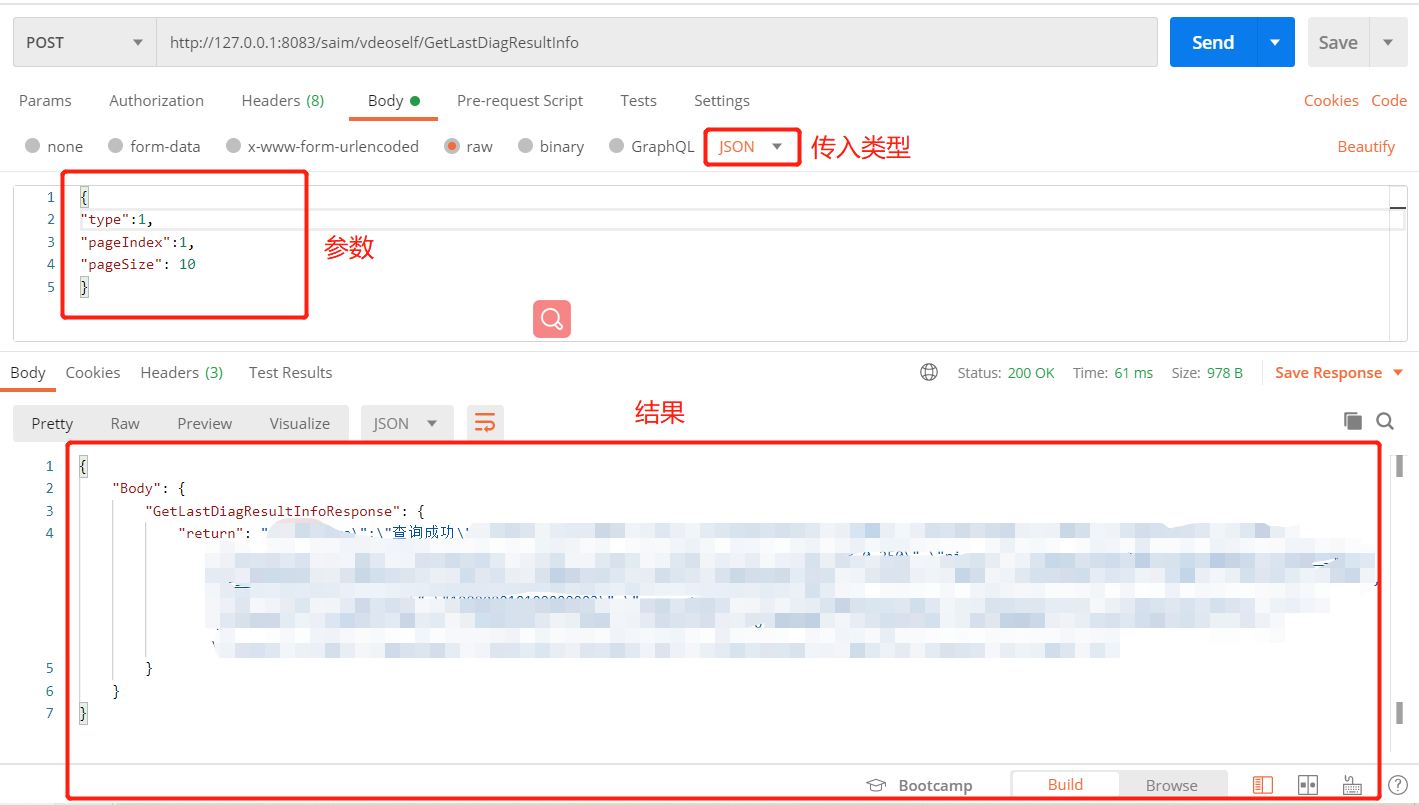The image size is (1419, 805).
Task: Open the response Cookies tab
Action: point(93,373)
